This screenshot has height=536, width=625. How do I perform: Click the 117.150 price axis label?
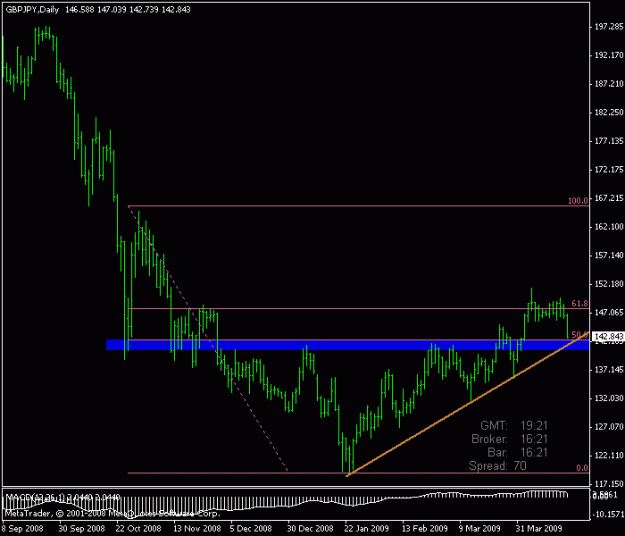[609, 484]
